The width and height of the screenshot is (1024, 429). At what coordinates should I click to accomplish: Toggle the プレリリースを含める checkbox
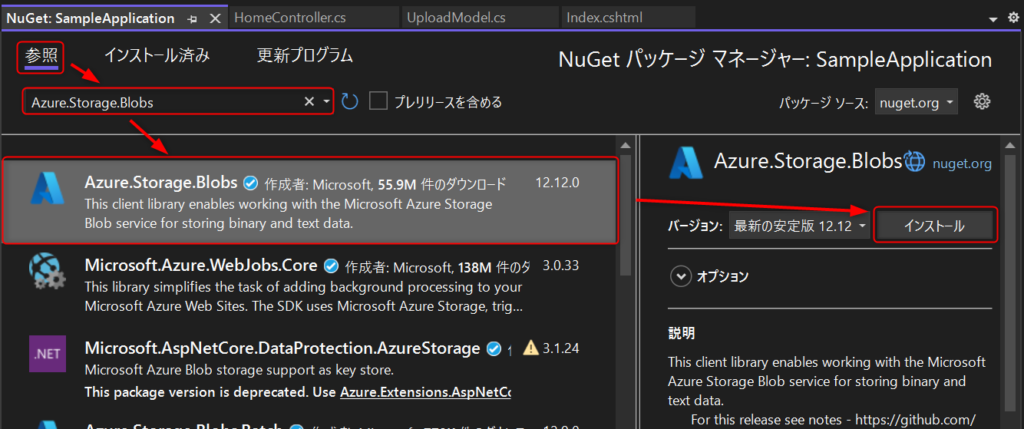coord(379,101)
